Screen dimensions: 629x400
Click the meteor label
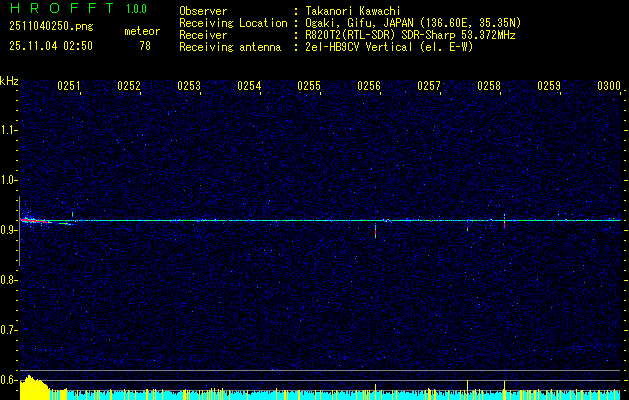[142, 31]
